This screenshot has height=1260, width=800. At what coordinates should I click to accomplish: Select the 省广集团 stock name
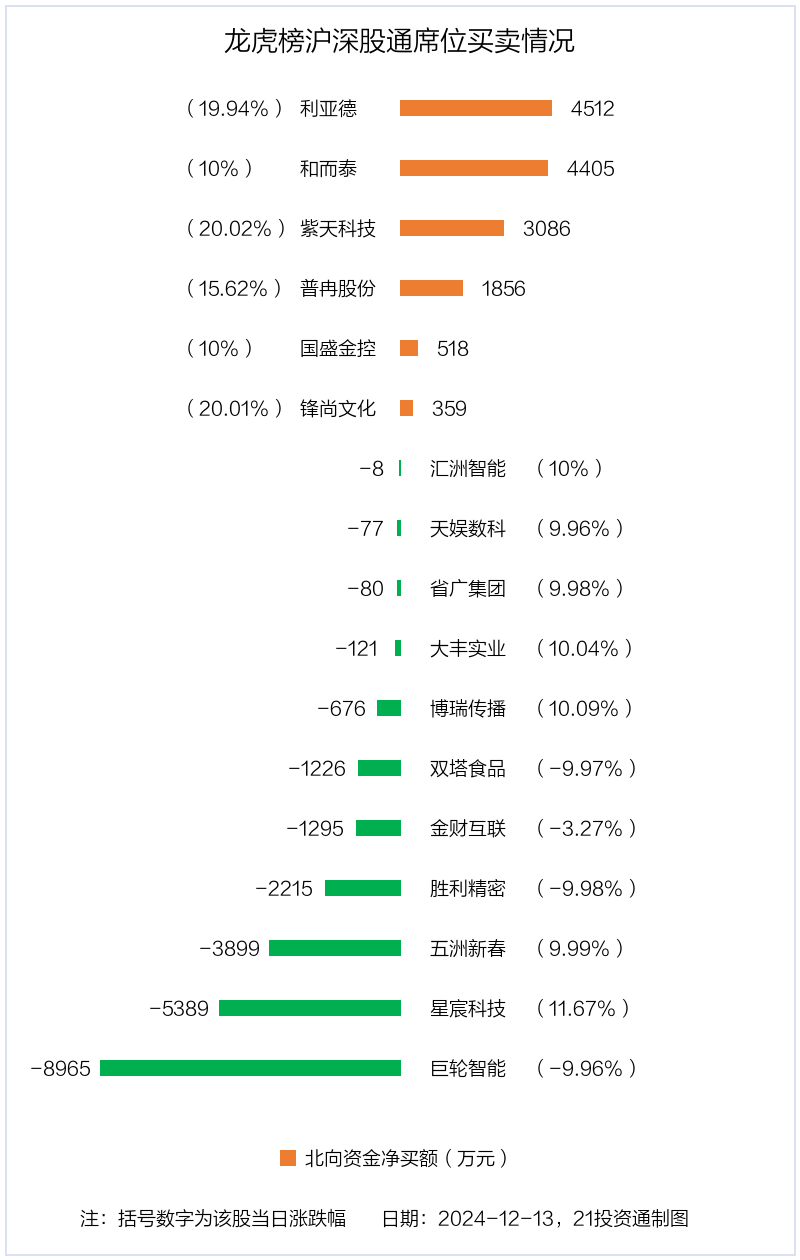(x=468, y=588)
